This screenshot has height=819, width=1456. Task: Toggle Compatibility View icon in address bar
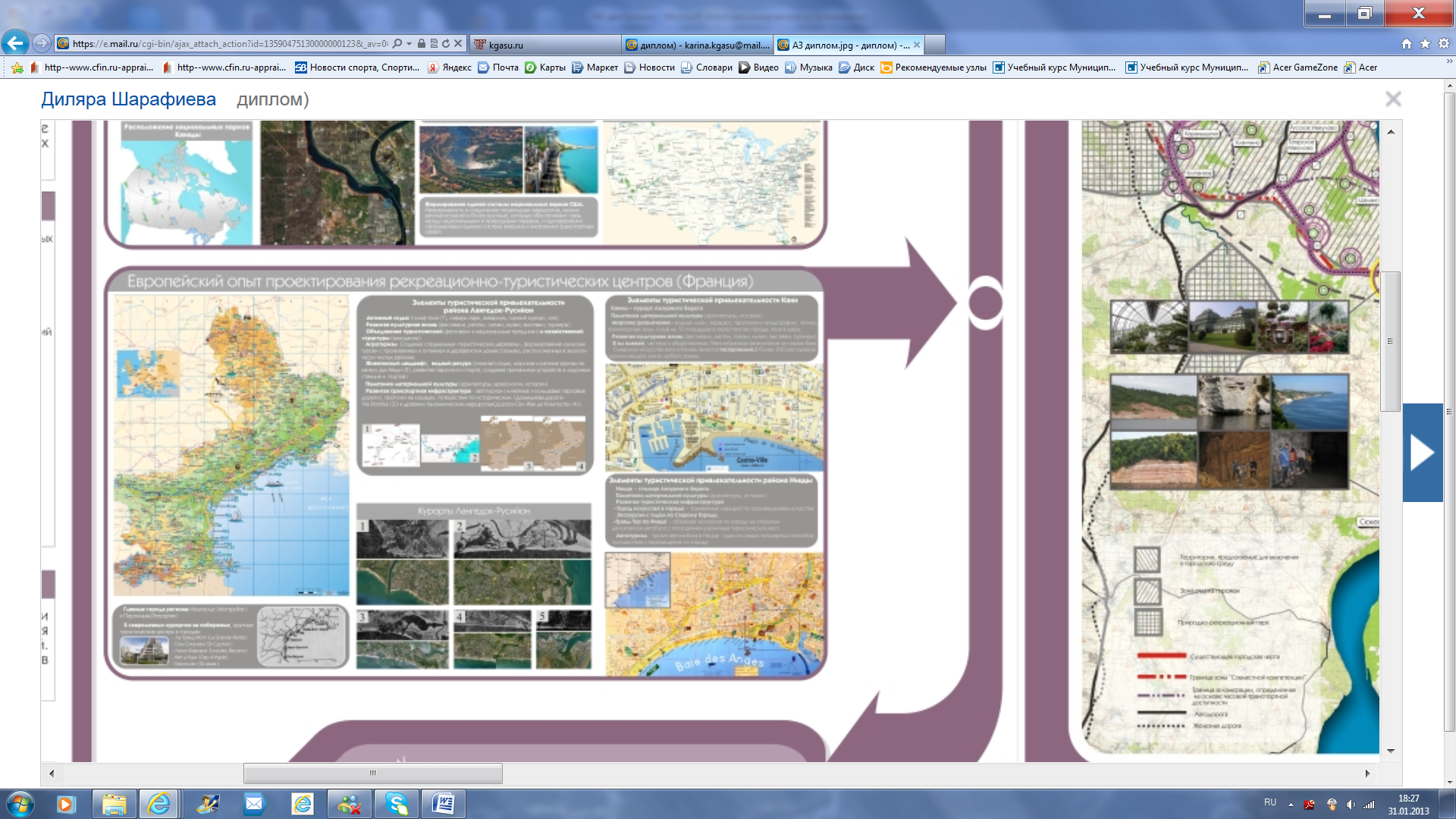point(434,44)
